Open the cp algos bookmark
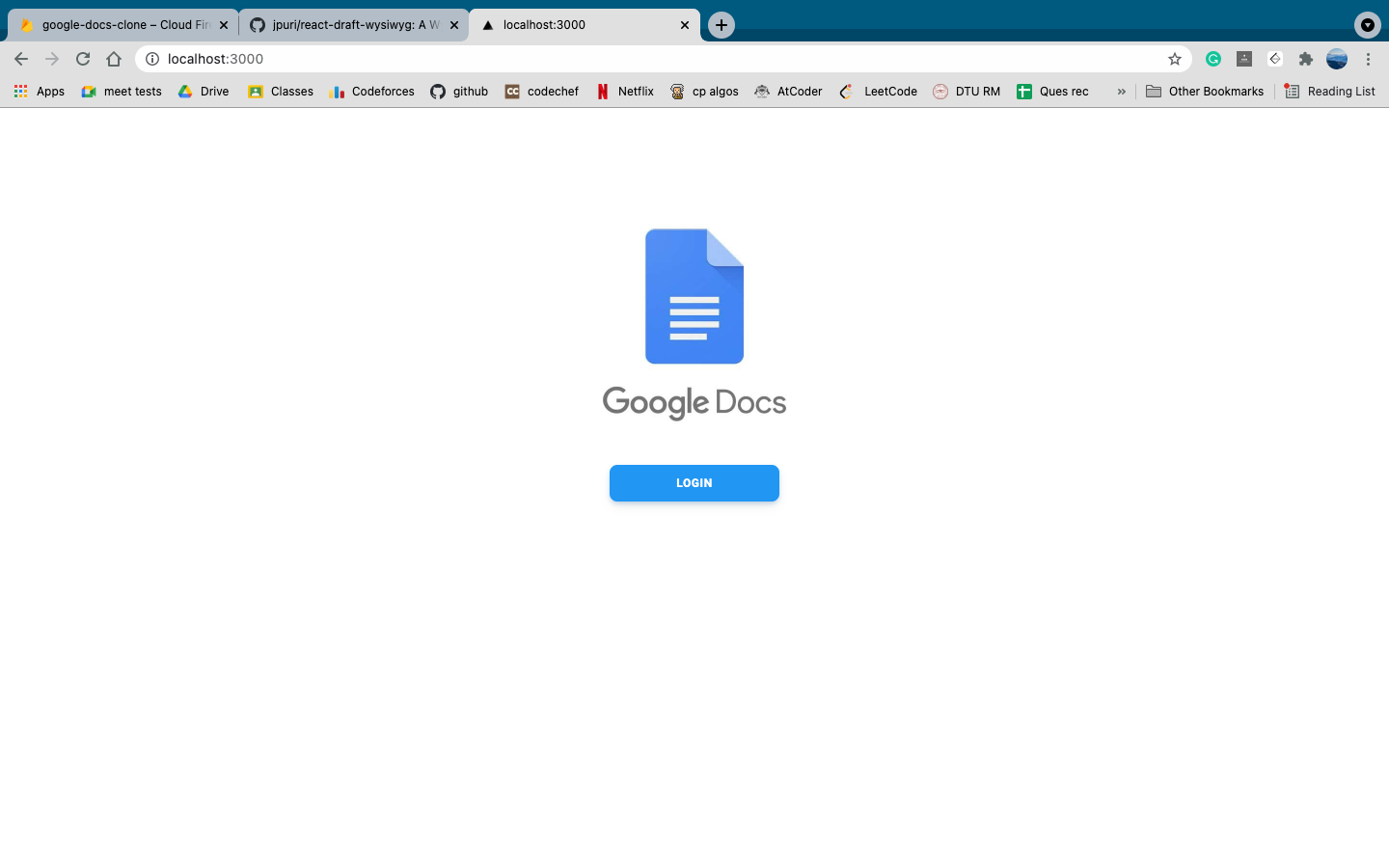 (705, 92)
